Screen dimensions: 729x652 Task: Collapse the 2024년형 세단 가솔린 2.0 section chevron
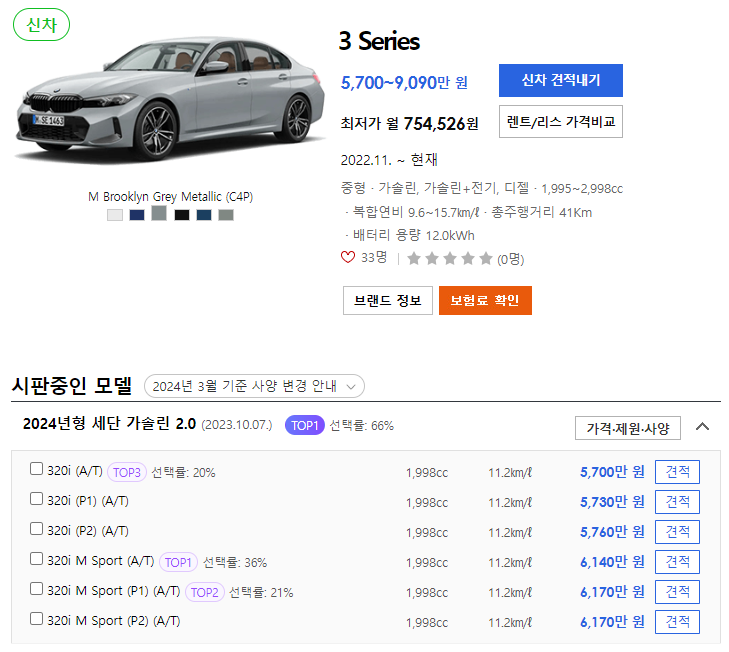point(702,426)
